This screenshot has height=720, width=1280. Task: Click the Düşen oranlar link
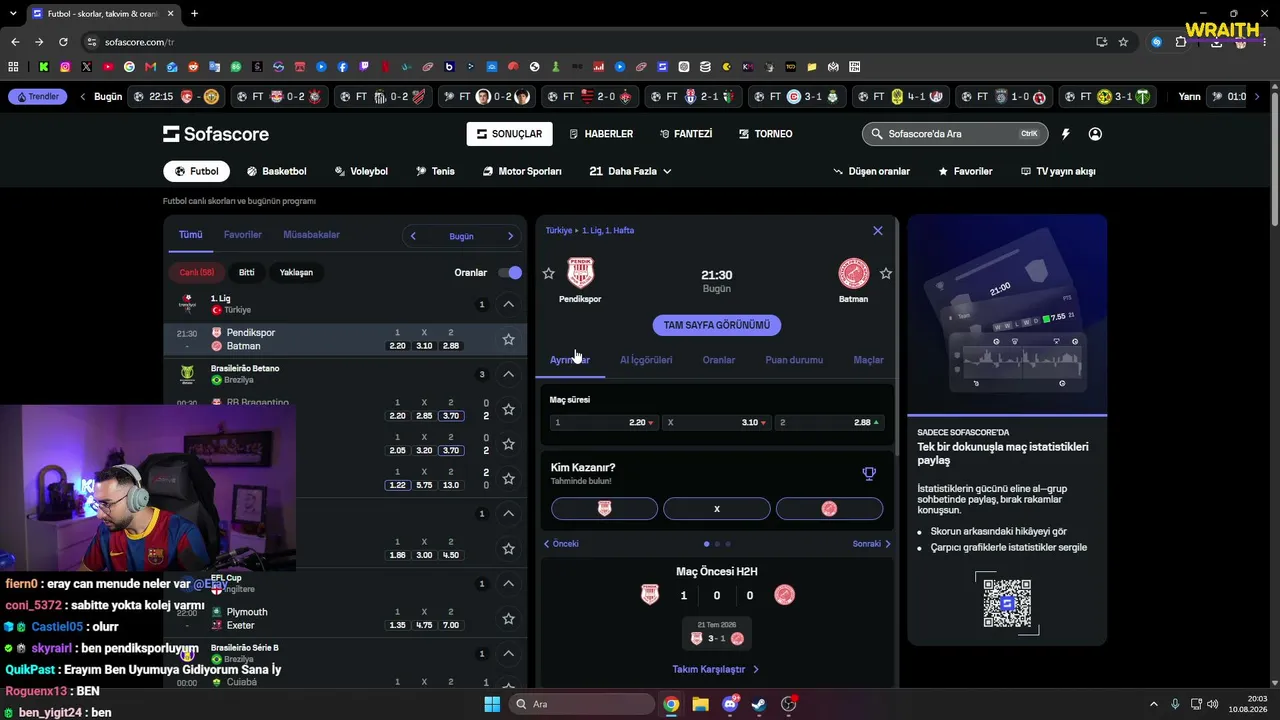[871, 171]
